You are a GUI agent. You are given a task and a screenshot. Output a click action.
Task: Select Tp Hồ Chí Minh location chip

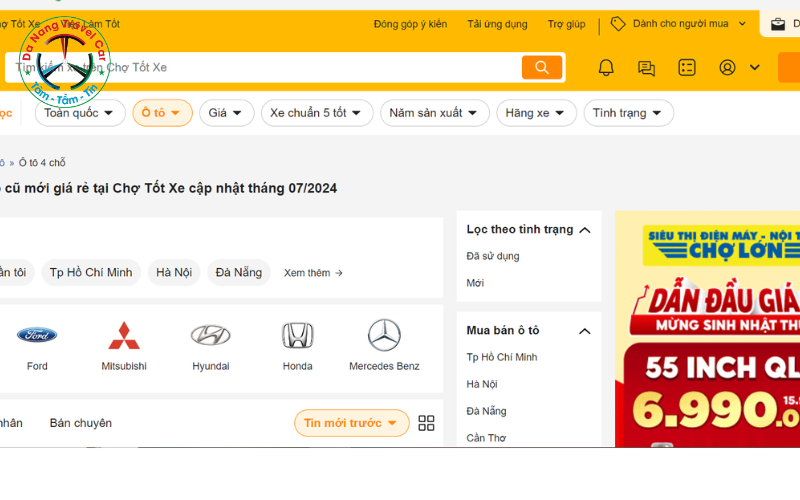[91, 272]
